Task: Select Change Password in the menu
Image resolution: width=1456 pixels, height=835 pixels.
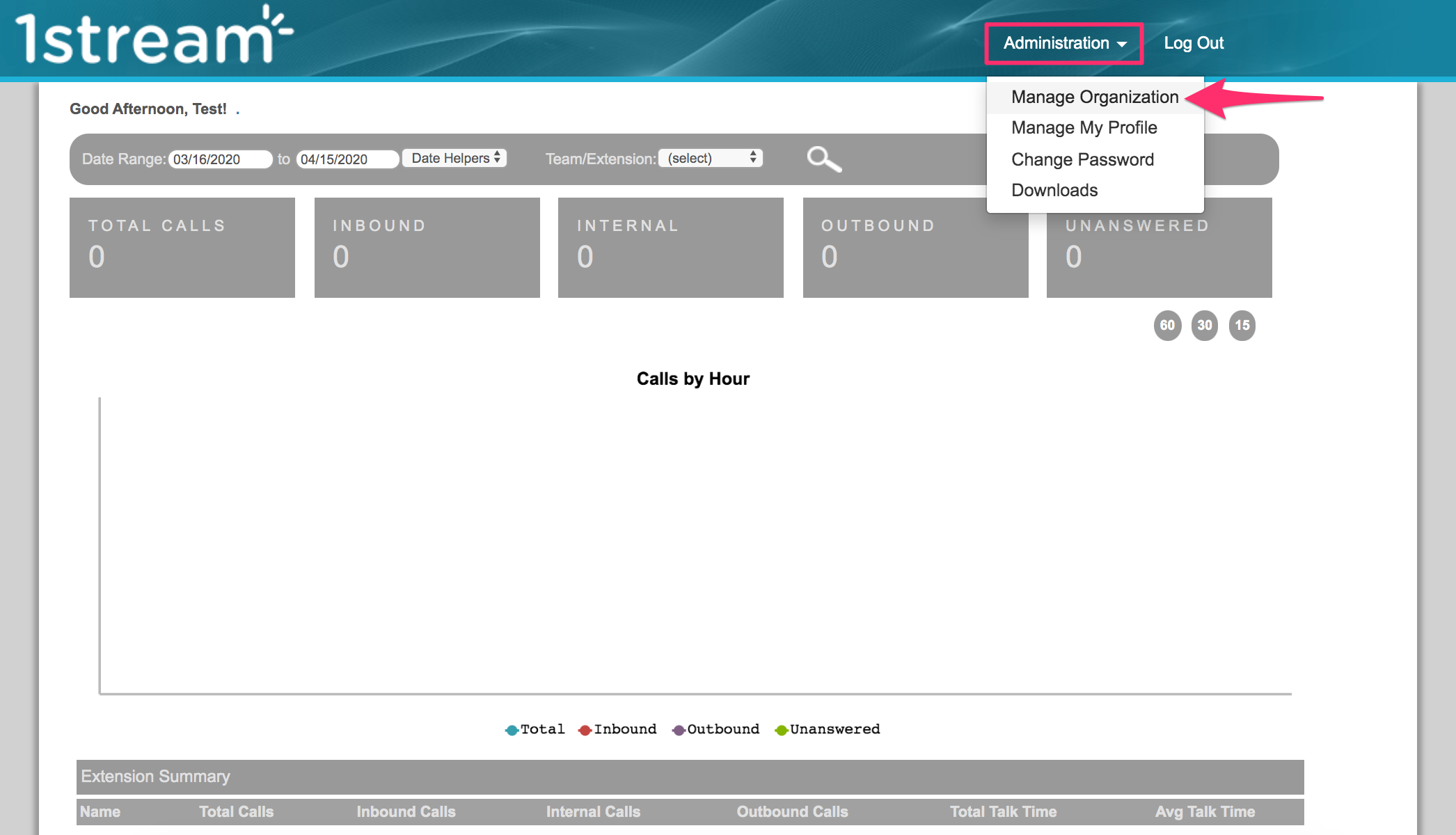Action: pyautogui.click(x=1082, y=160)
